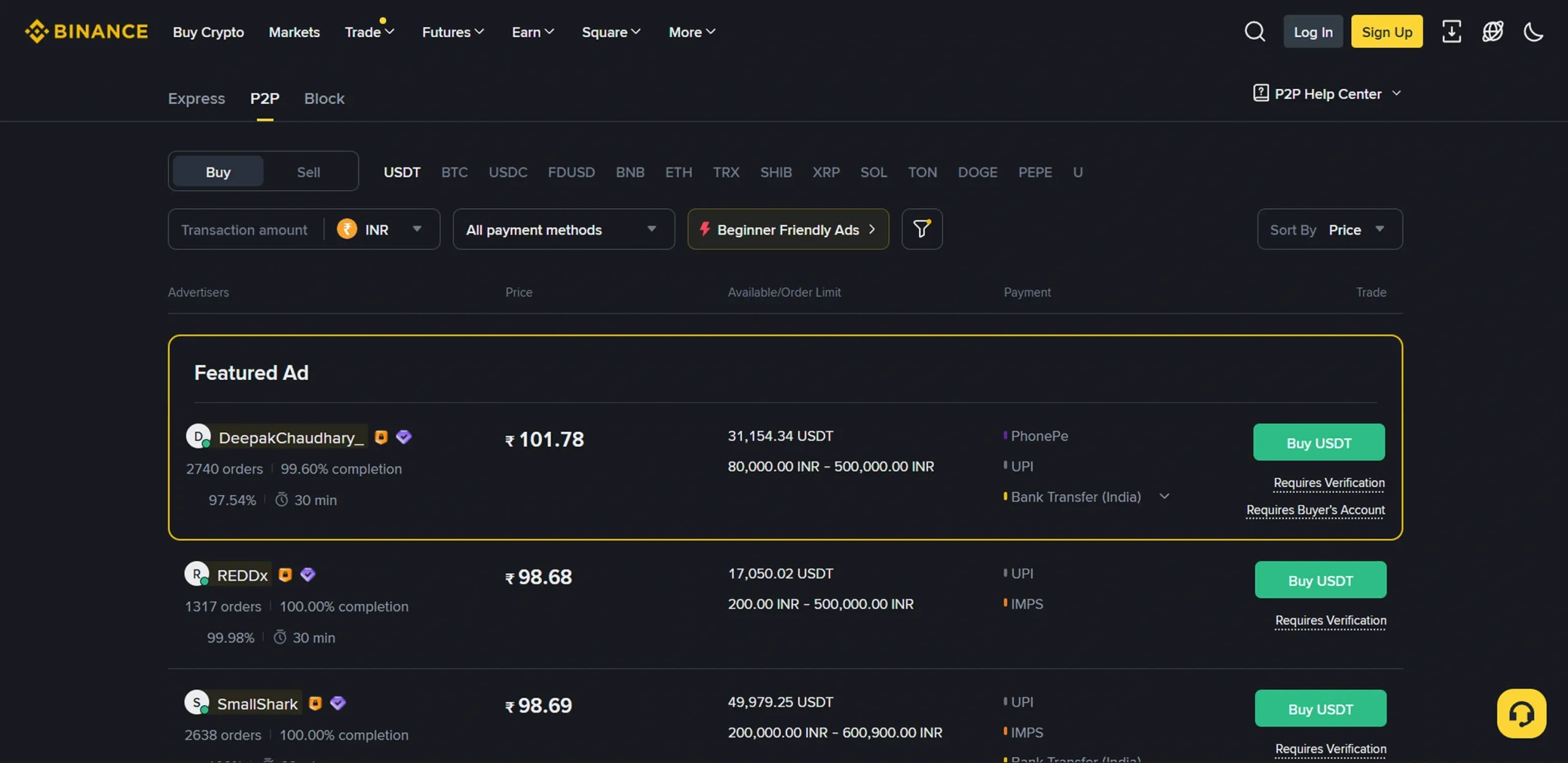This screenshot has height=763, width=1568.
Task: Open All payment methods dropdown
Action: pos(563,229)
